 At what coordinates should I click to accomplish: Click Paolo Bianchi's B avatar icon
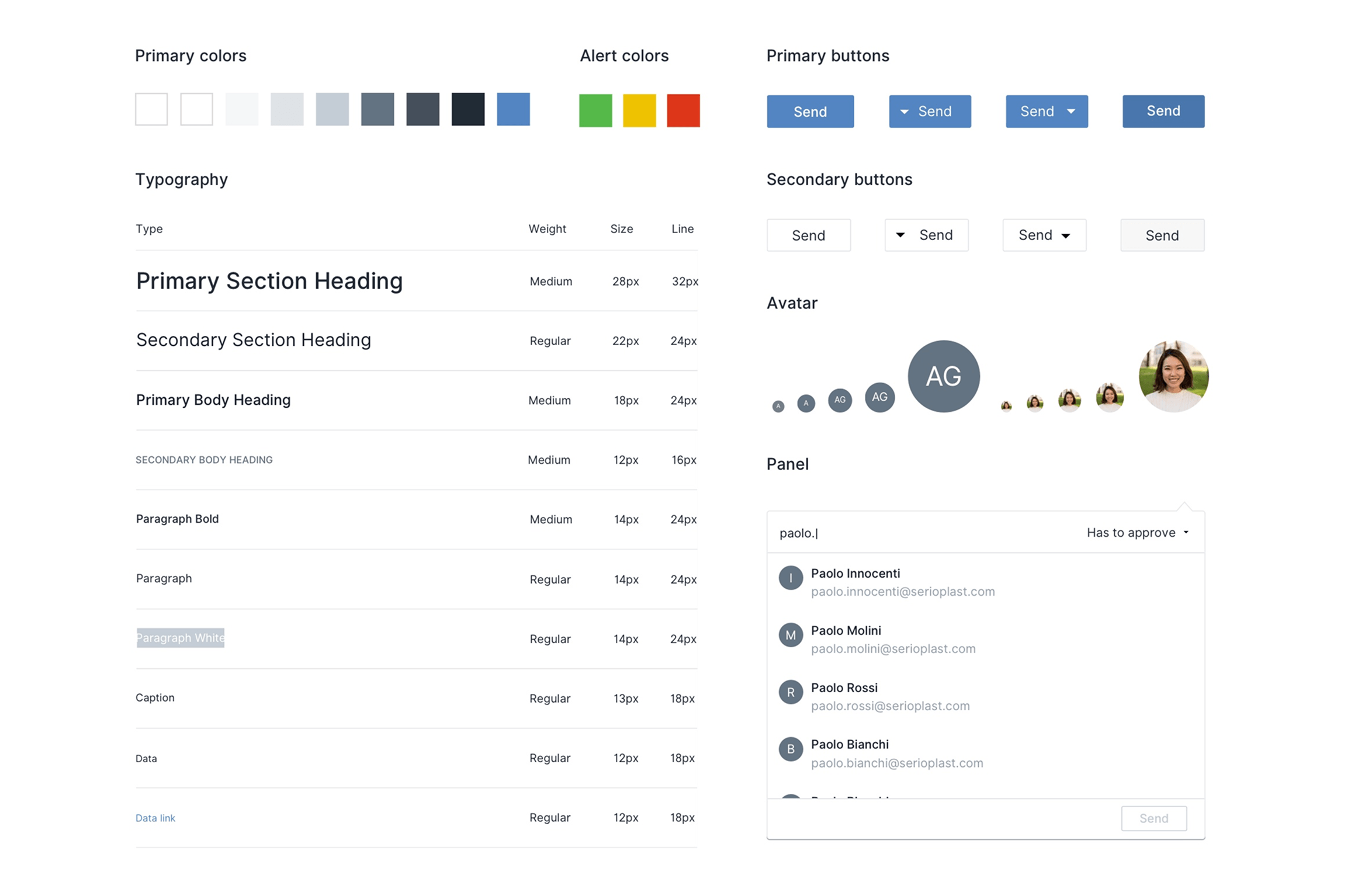point(790,749)
